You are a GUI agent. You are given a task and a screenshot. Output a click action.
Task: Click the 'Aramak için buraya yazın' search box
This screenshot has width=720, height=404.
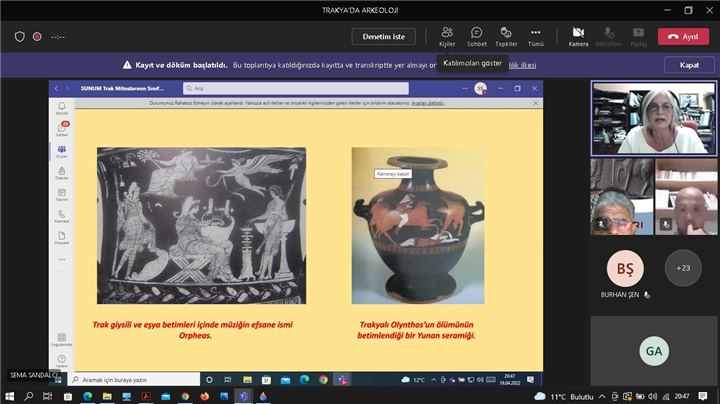pyautogui.click(x=135, y=380)
